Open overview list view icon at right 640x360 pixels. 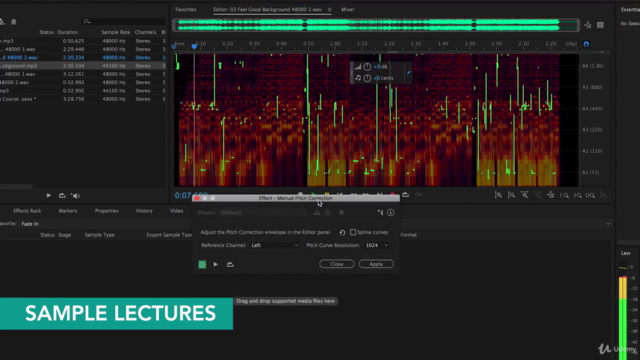coord(600,25)
